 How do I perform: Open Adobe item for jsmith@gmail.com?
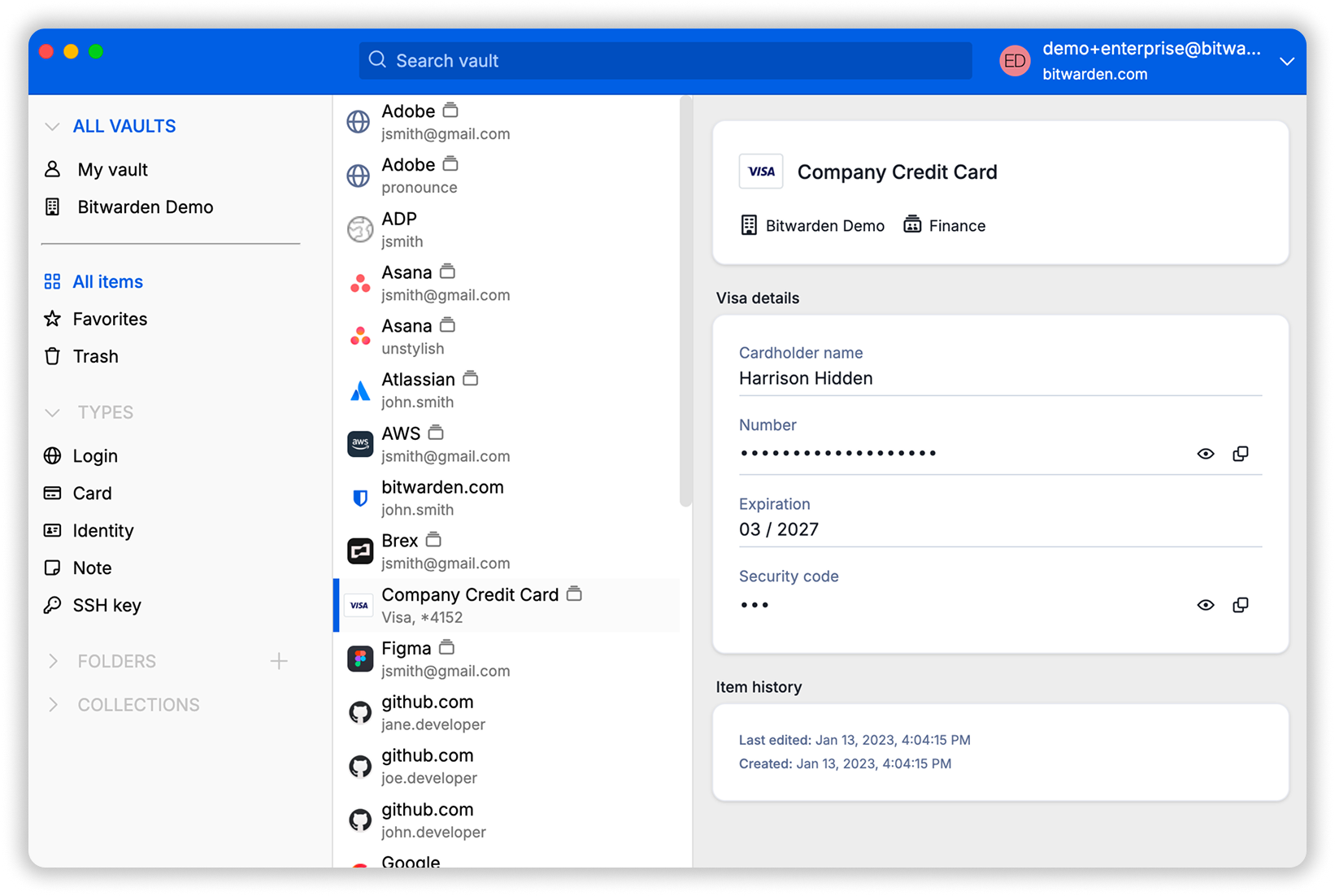click(507, 122)
